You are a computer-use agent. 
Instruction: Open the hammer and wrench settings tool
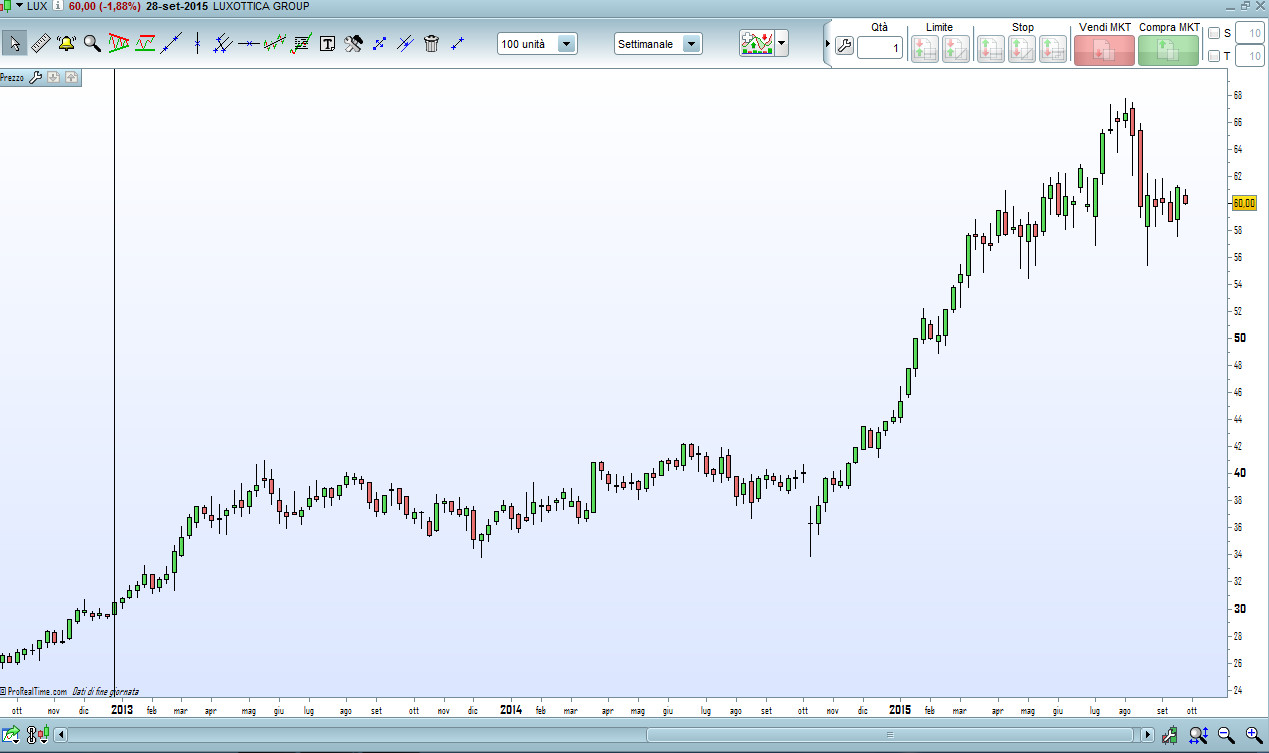(x=353, y=43)
